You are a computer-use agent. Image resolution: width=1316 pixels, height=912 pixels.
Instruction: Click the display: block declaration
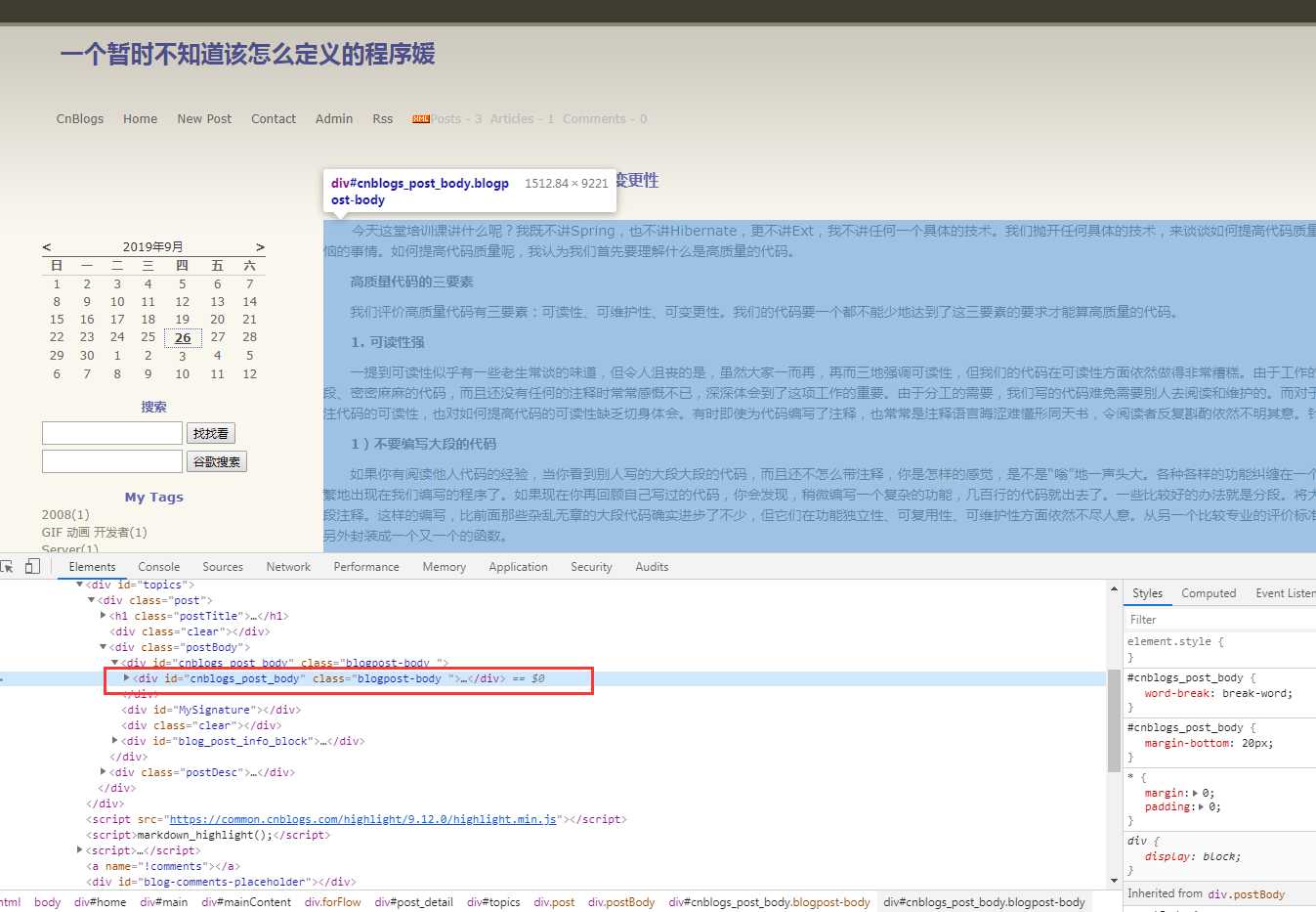click(1193, 857)
